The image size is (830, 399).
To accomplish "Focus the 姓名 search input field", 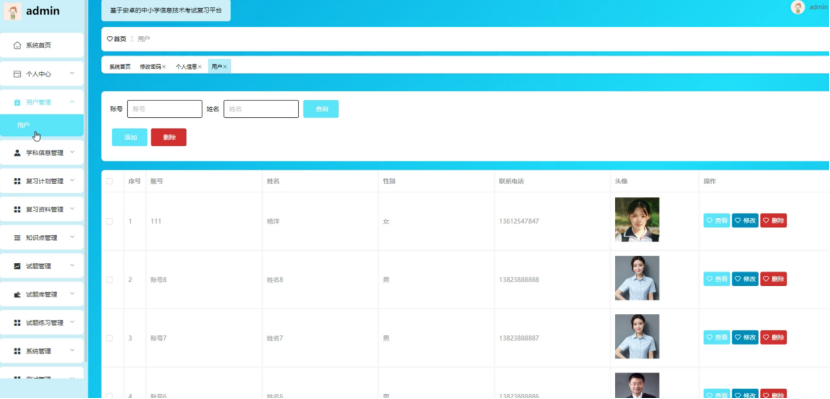I will pos(261,109).
